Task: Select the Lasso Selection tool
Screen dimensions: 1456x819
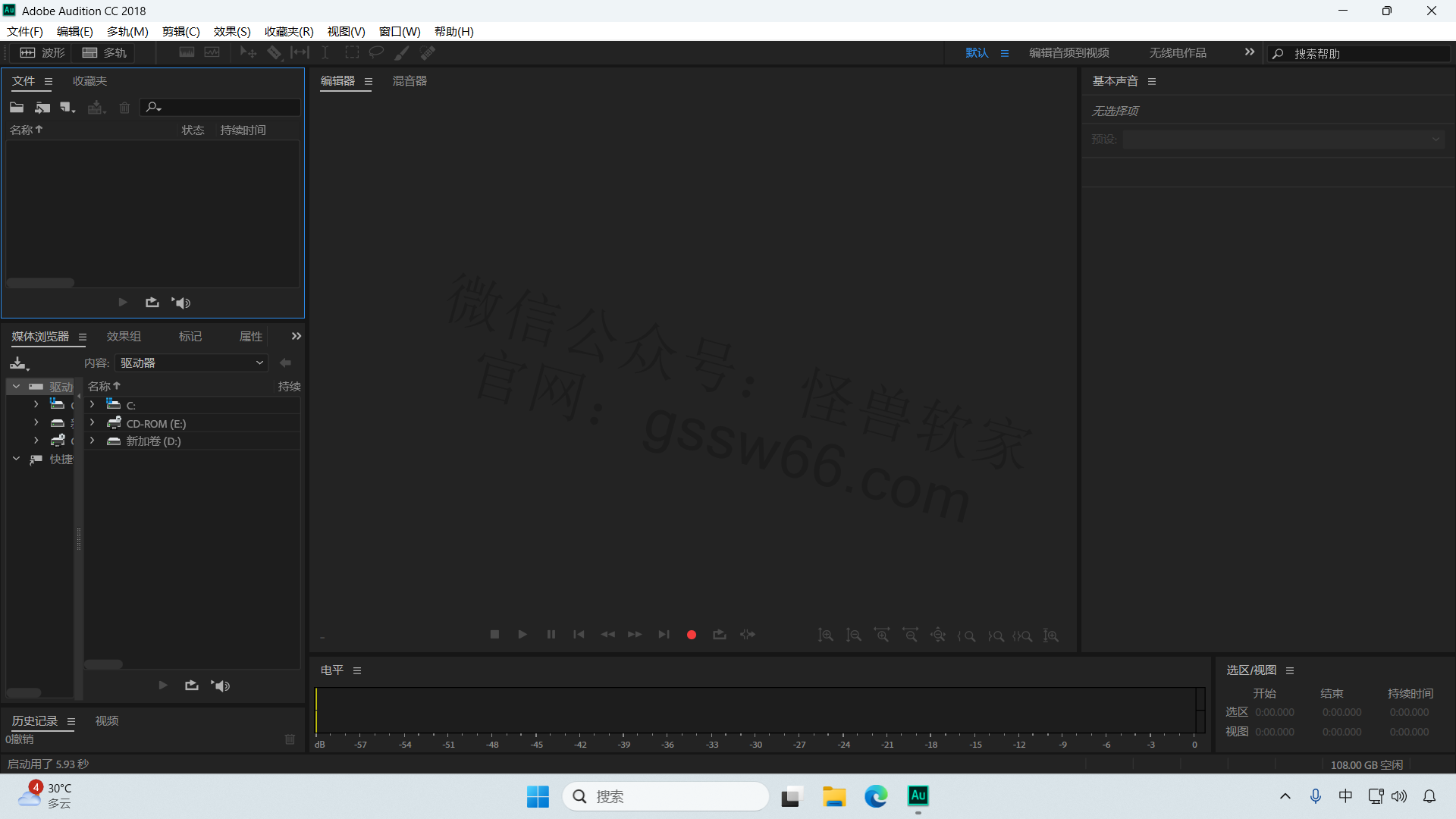Action: pyautogui.click(x=376, y=52)
